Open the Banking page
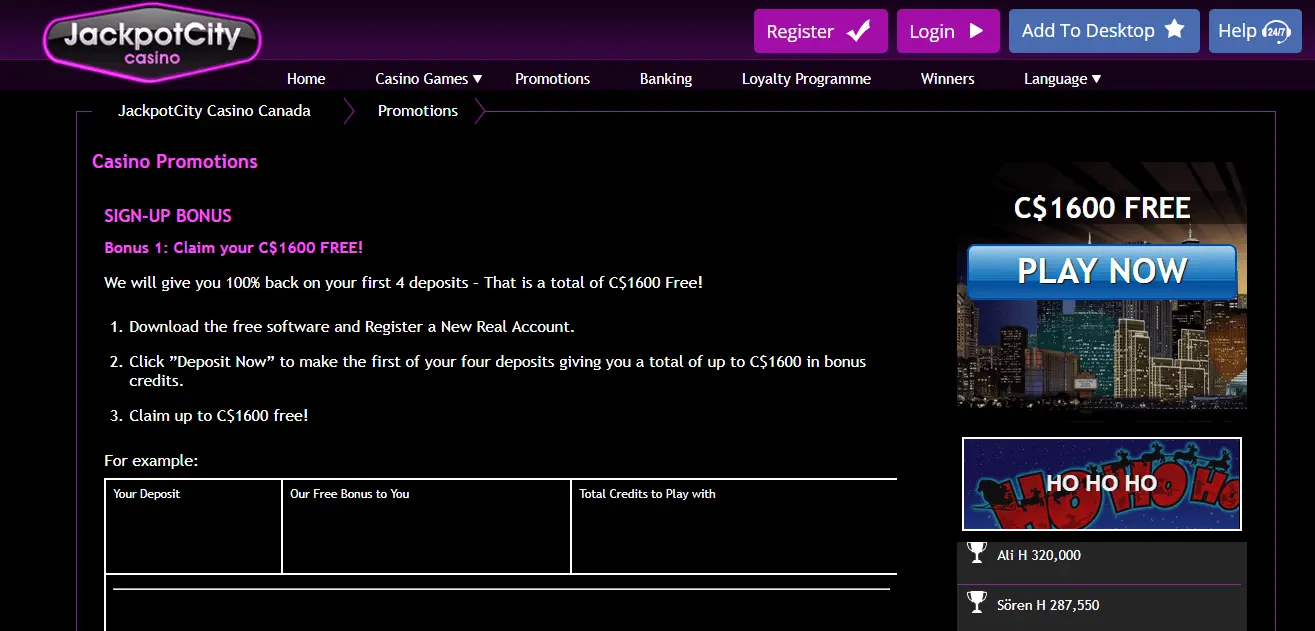This screenshot has height=631, width=1315. click(x=666, y=79)
